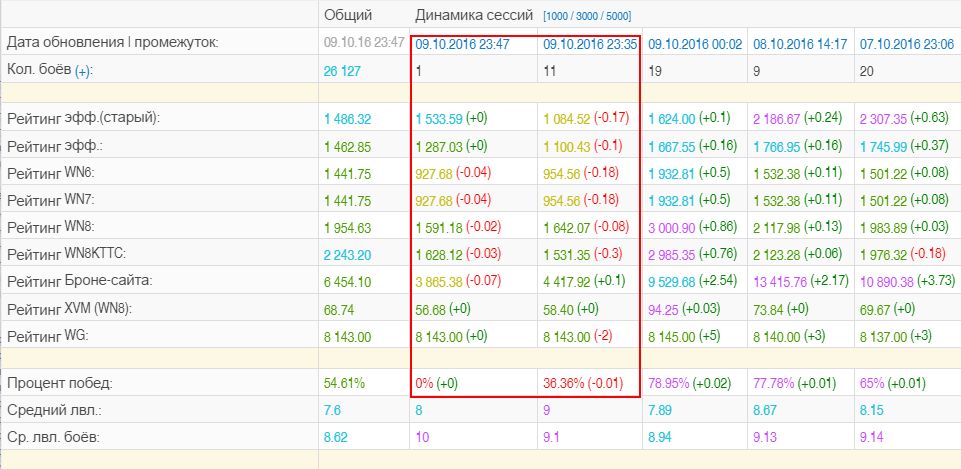The width and height of the screenshot is (961, 469).
Task: Click the 3 000.90 WN8 value
Action: pos(672,228)
